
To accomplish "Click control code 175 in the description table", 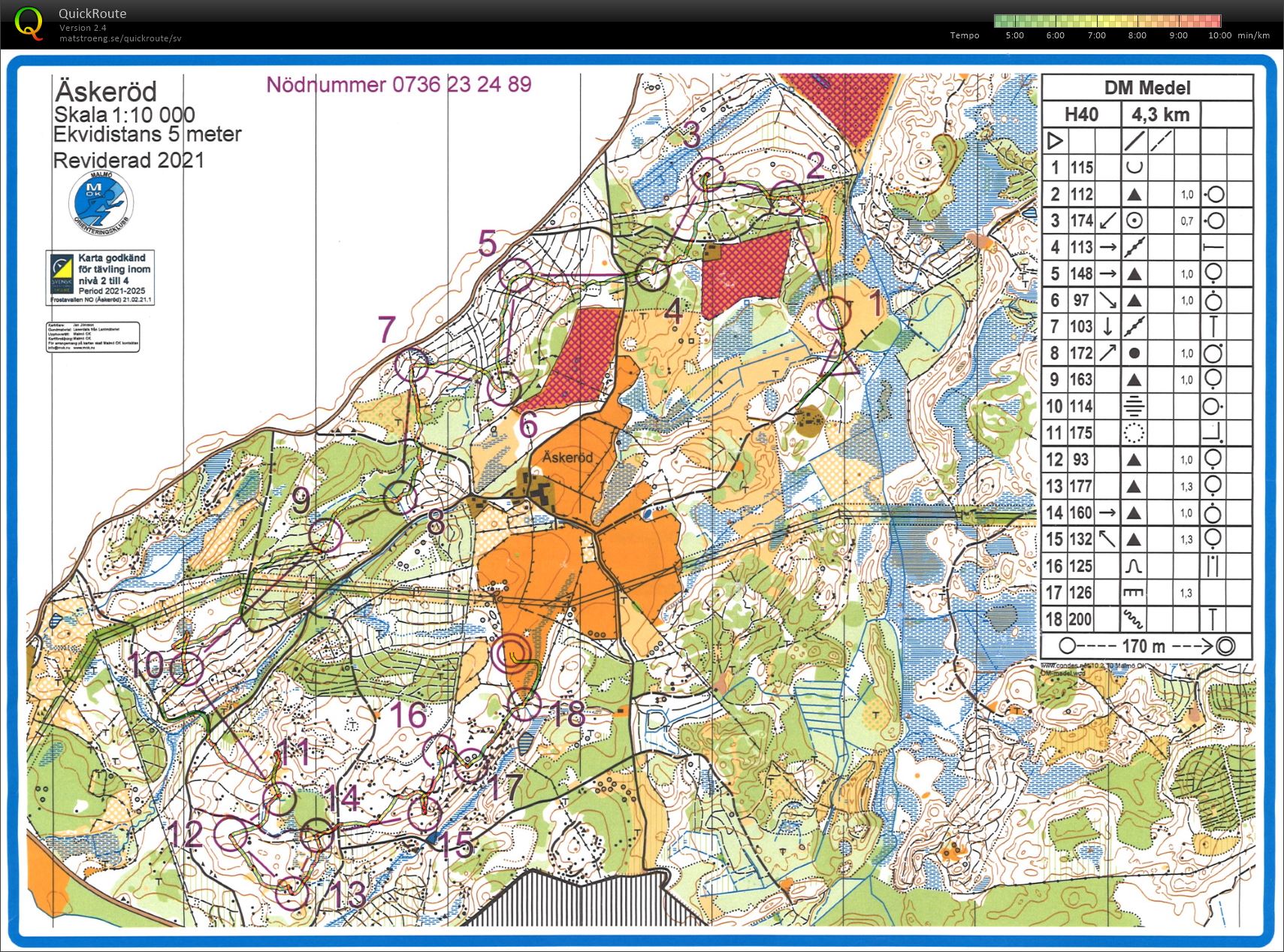I will pyautogui.click(x=1082, y=433).
